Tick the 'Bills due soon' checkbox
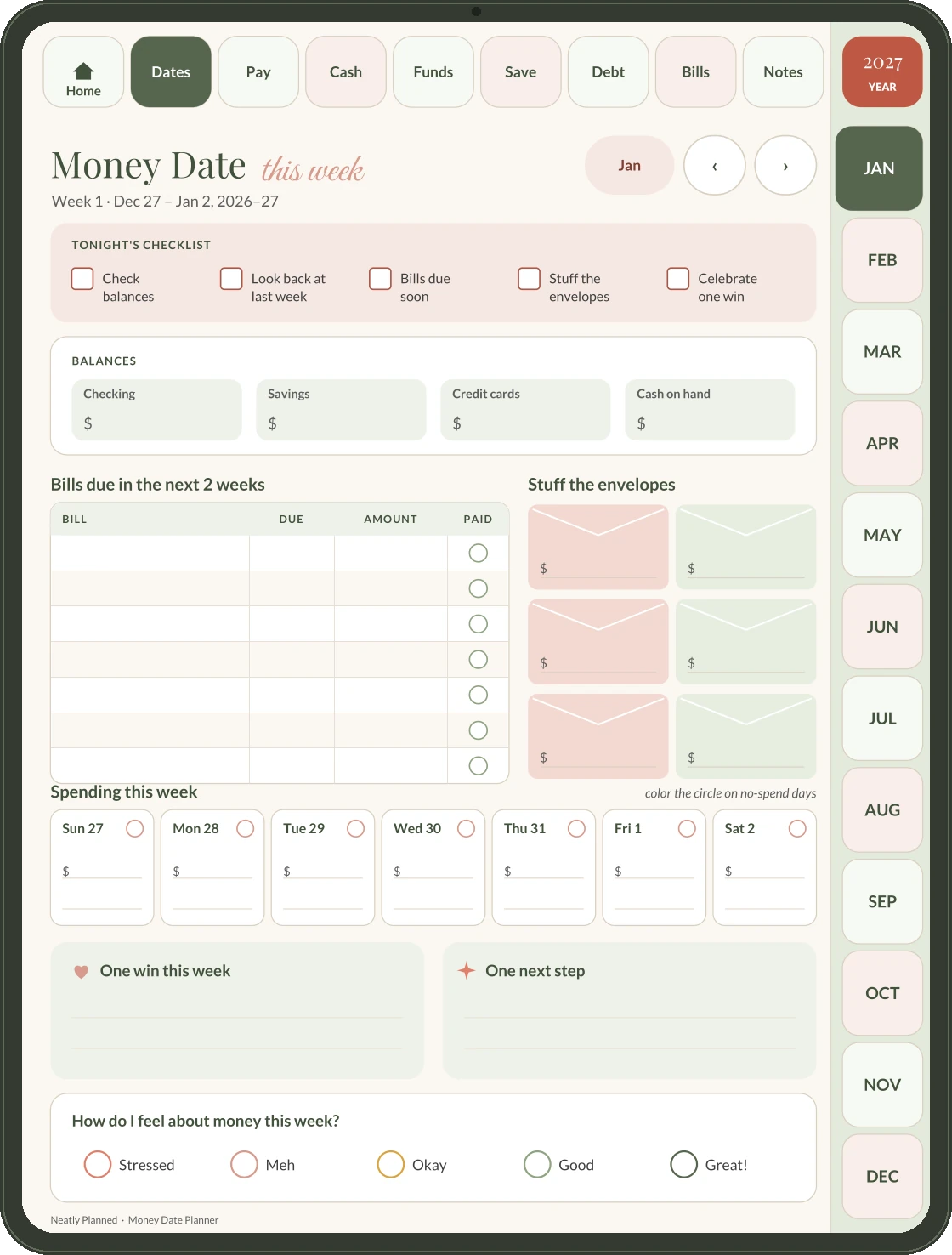 [x=380, y=279]
